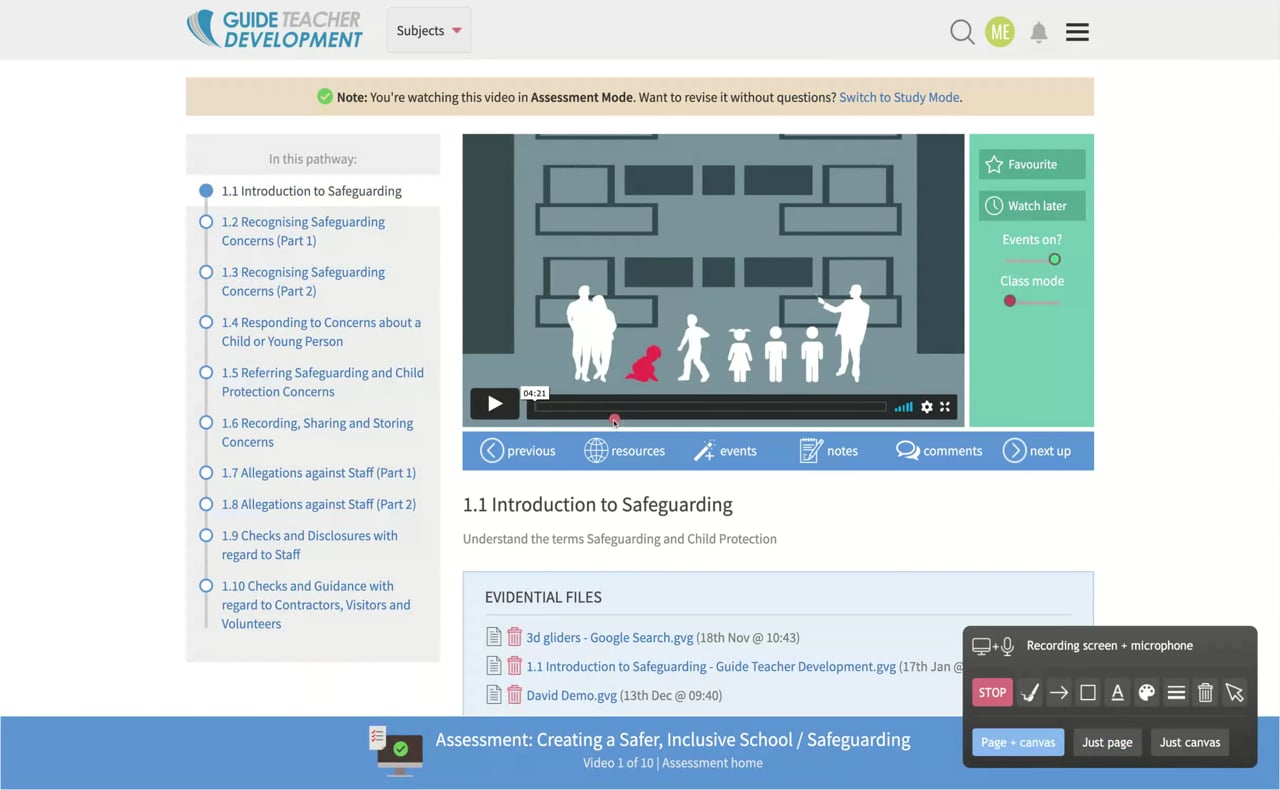Screen dimensions: 1280x790
Task: Select the brush drawing tool
Action: pos(1029,692)
